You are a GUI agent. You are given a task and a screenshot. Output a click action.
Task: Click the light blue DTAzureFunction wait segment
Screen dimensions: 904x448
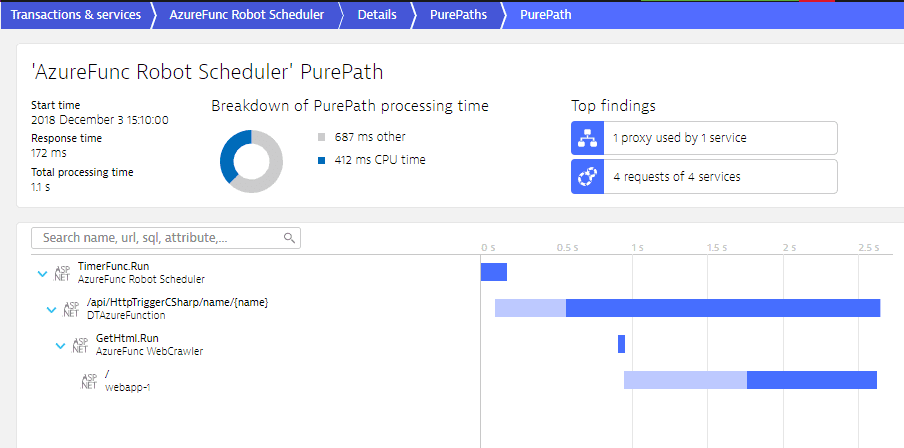(x=530, y=308)
